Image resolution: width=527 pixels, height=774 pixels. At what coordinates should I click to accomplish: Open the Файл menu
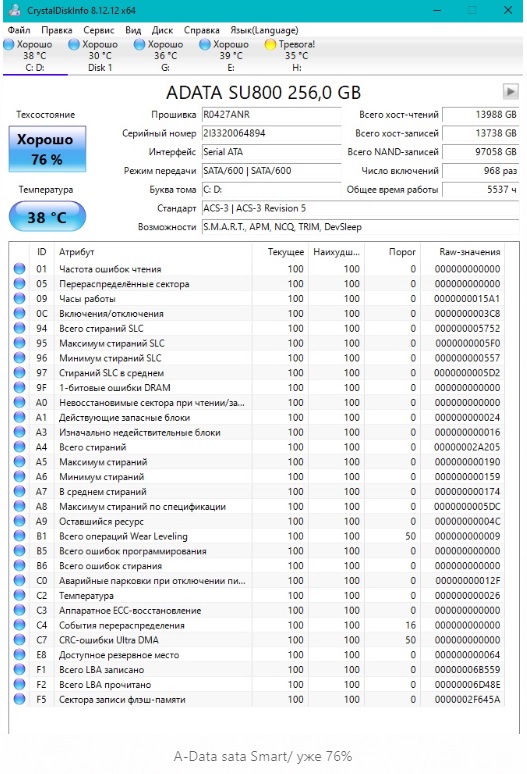click(19, 30)
